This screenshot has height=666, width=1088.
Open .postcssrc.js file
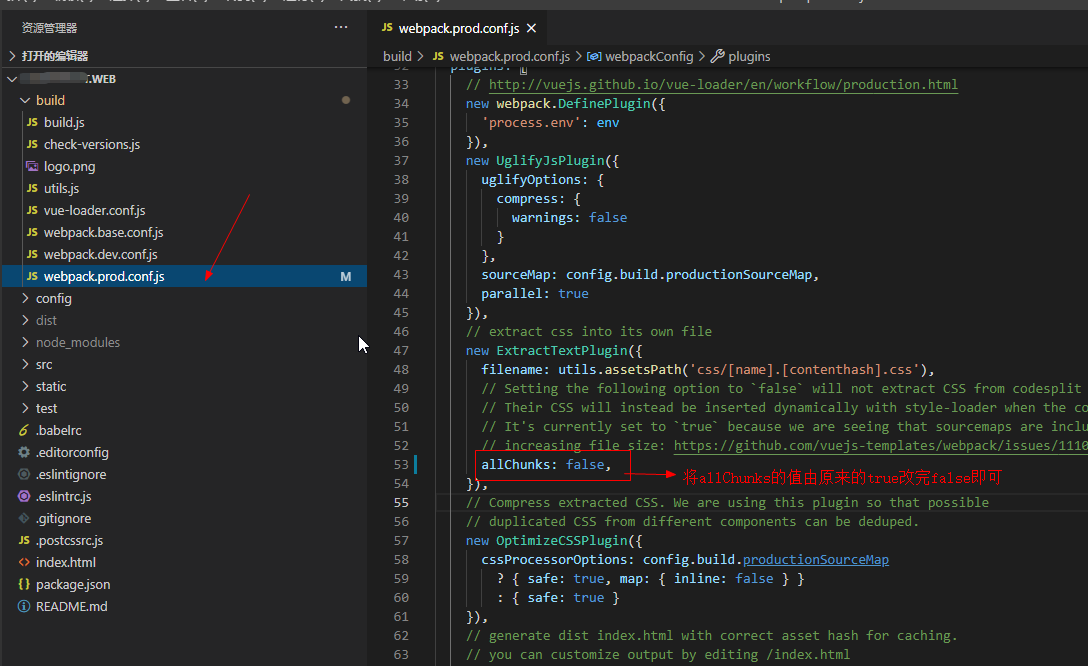pyautogui.click(x=69, y=540)
